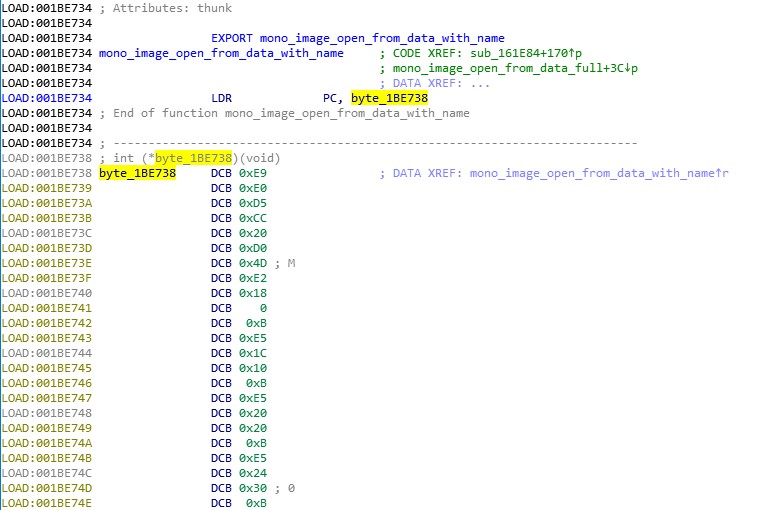Select the value 0xE9 at byte_1BE738
The height and width of the screenshot is (510, 763).
[x=253, y=173]
